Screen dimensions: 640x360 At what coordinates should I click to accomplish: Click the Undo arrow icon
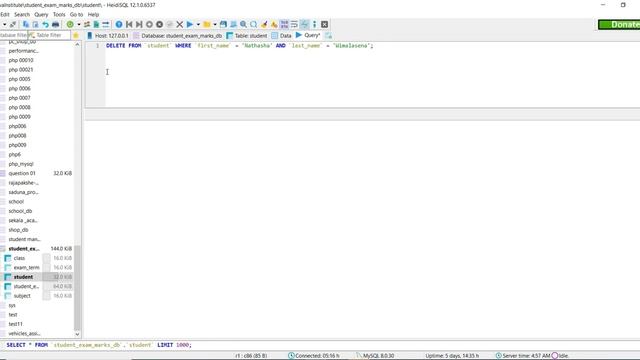[x=45, y=24]
